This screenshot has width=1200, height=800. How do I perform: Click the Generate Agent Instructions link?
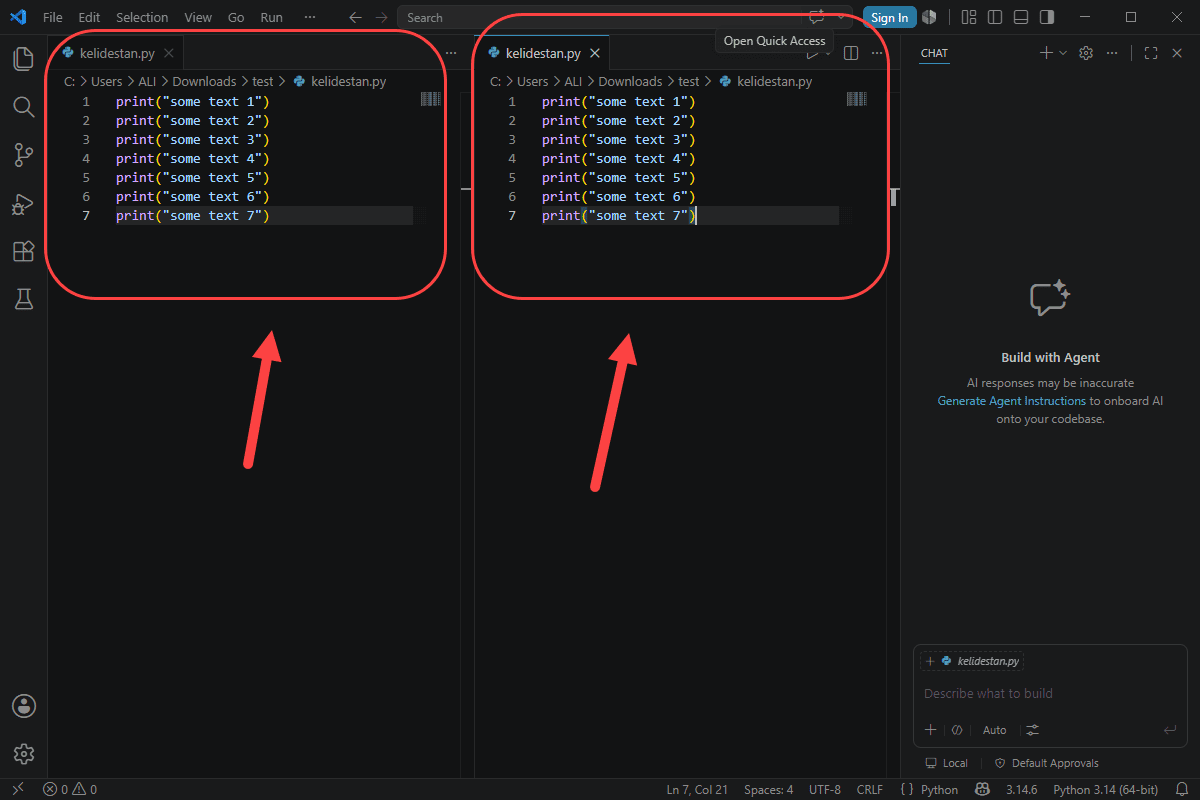tap(1011, 401)
